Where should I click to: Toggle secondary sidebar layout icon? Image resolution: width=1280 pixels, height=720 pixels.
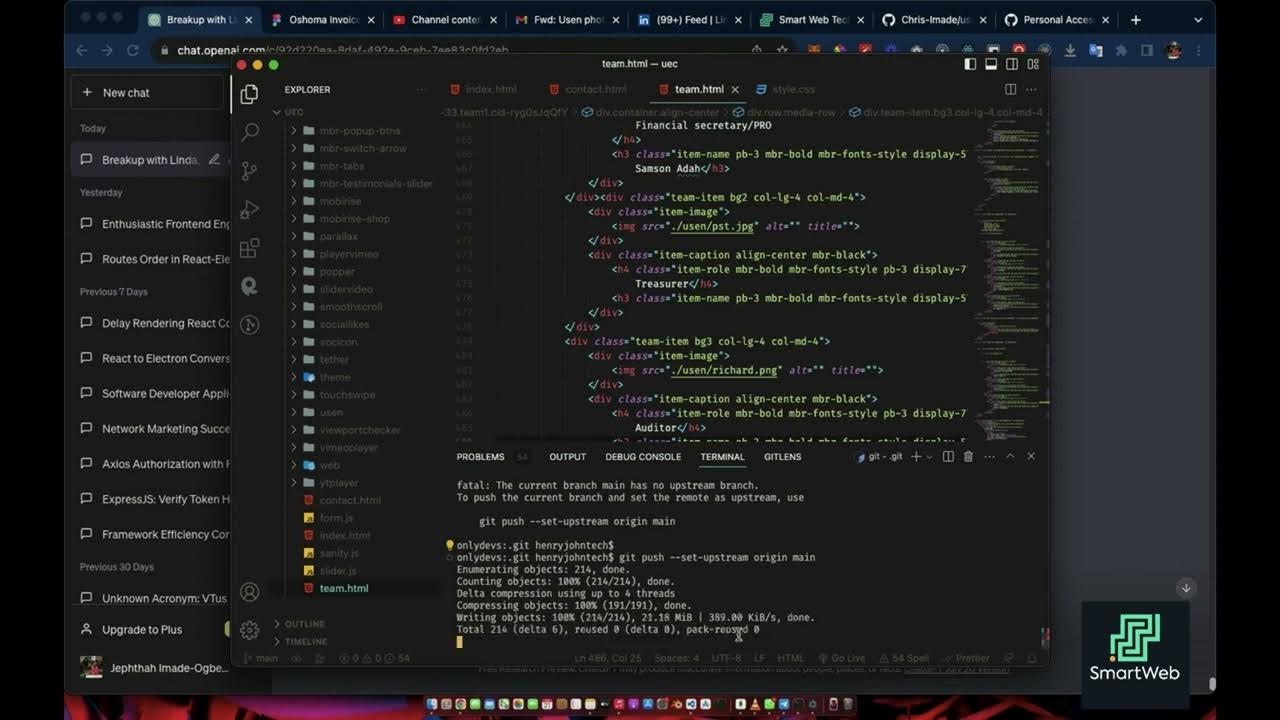[1012, 64]
